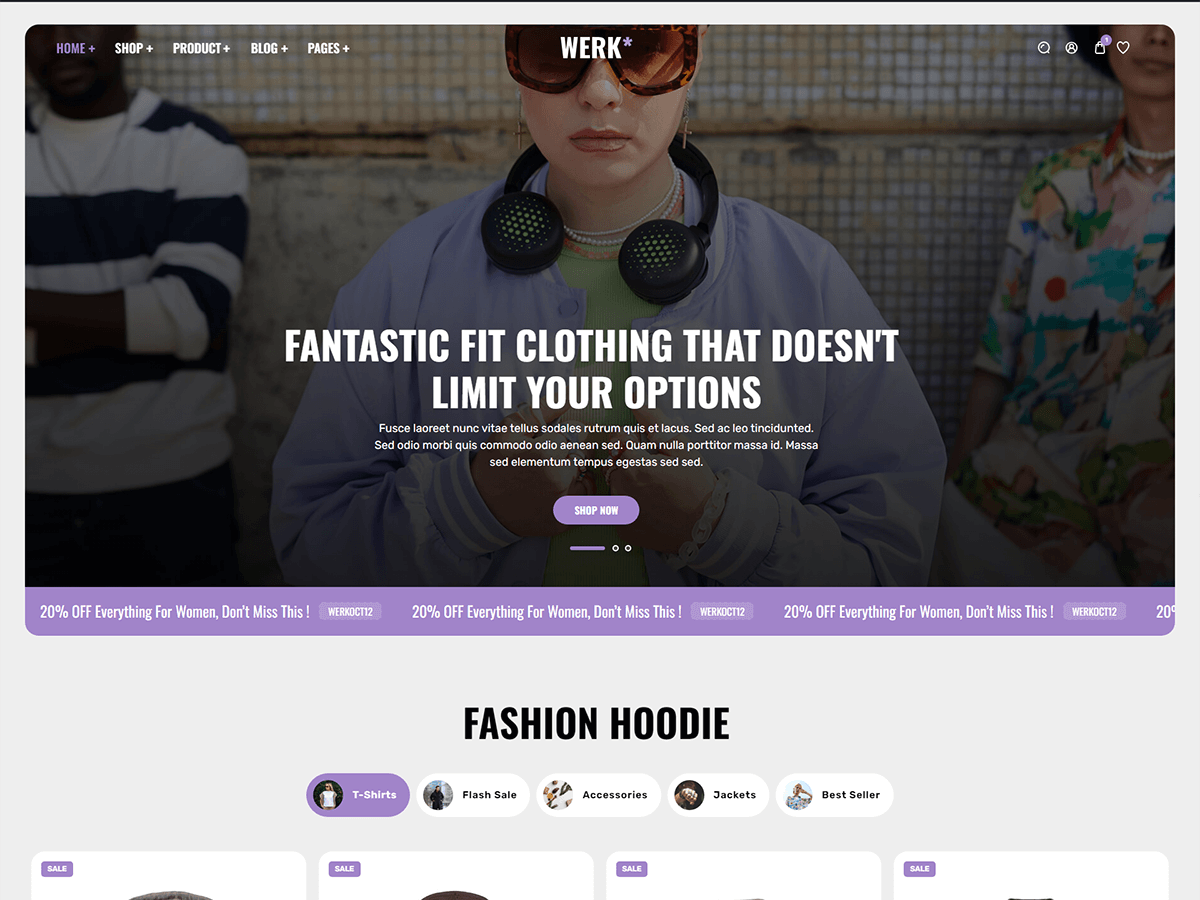Select the Jackets category pill
This screenshot has height=900, width=1200.
click(x=719, y=795)
